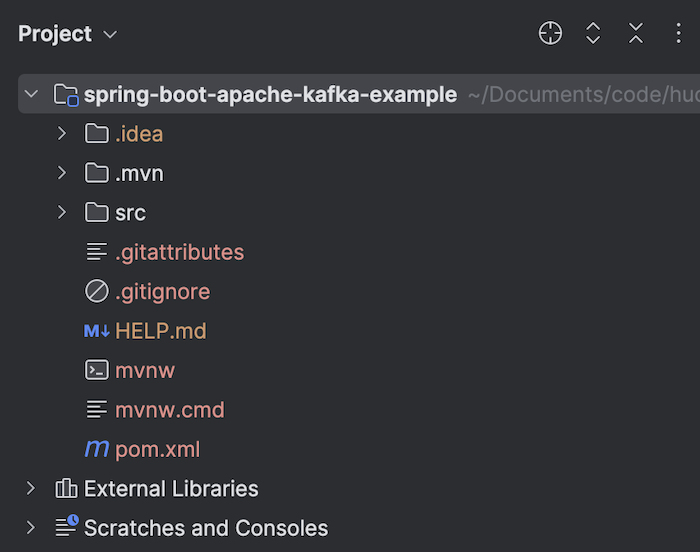Viewport: 700px width, 552px height.
Task: Click the Collapse All icon
Action: pyautogui.click(x=636, y=33)
